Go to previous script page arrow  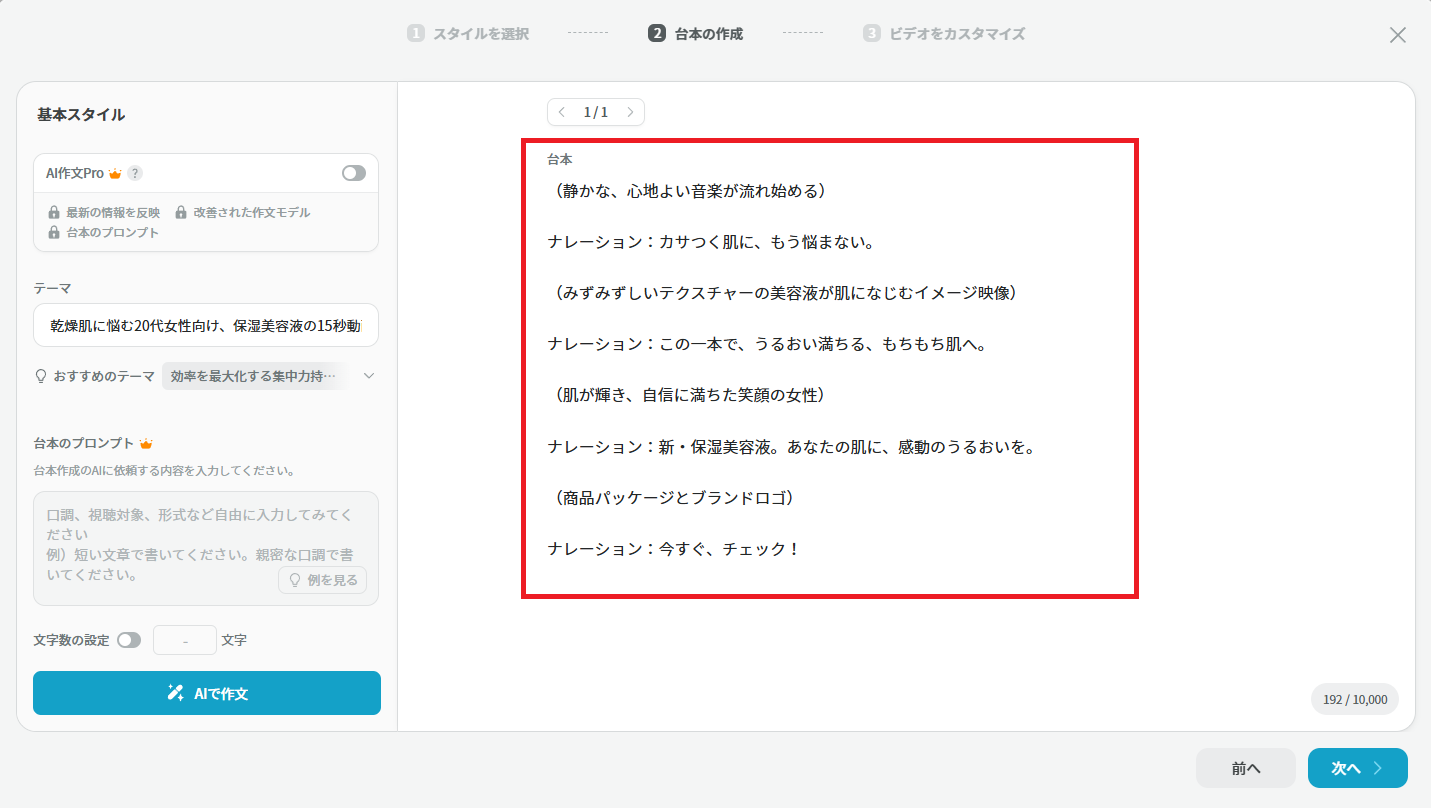(x=562, y=112)
